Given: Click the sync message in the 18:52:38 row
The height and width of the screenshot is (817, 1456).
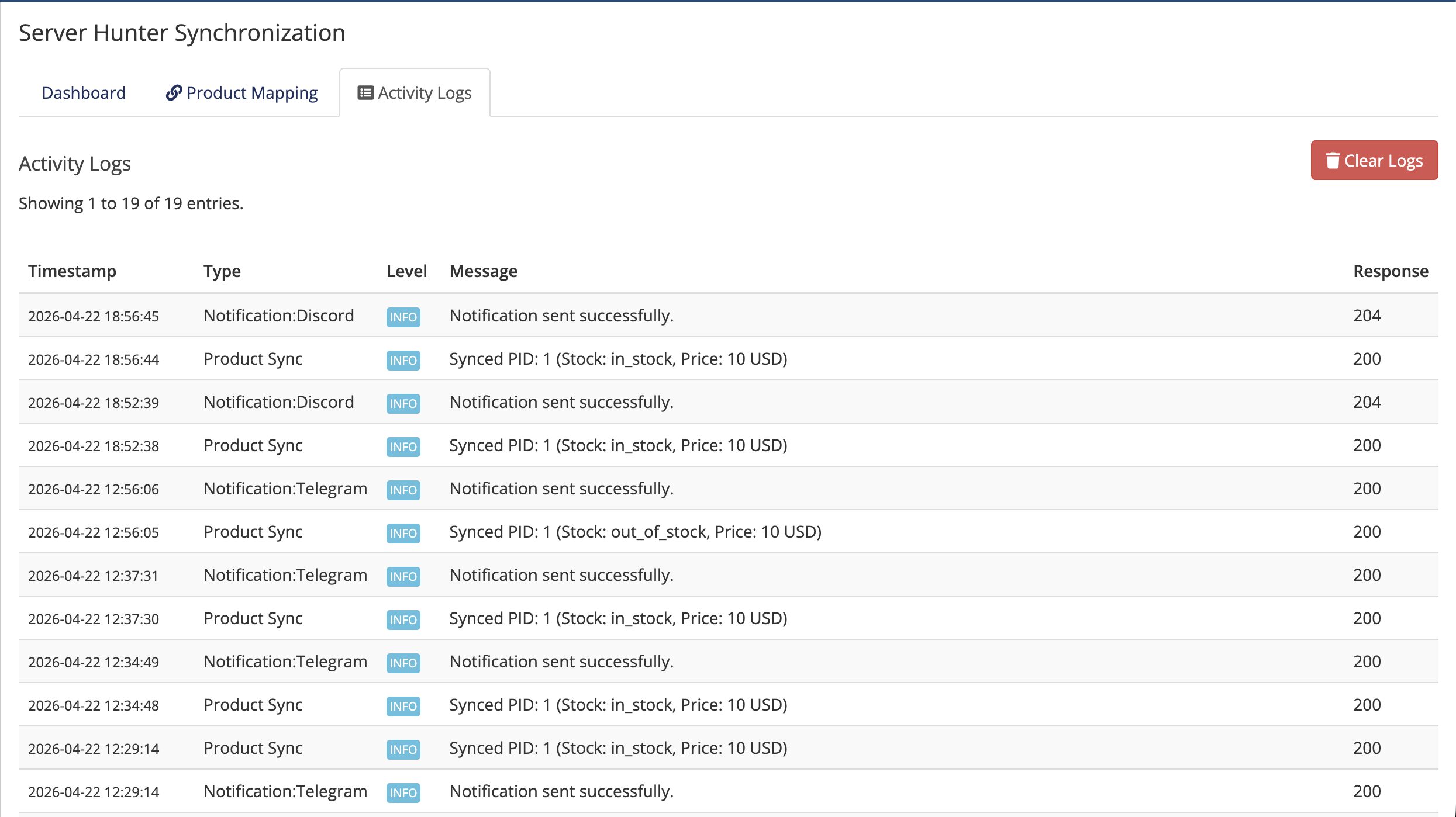Looking at the screenshot, I should (x=619, y=445).
